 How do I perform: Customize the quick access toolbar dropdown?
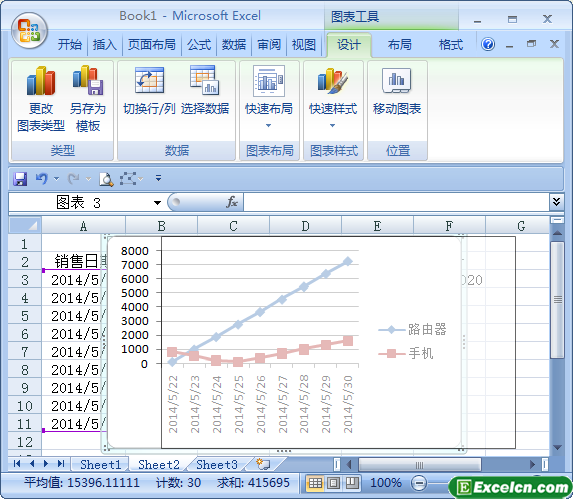[x=158, y=178]
